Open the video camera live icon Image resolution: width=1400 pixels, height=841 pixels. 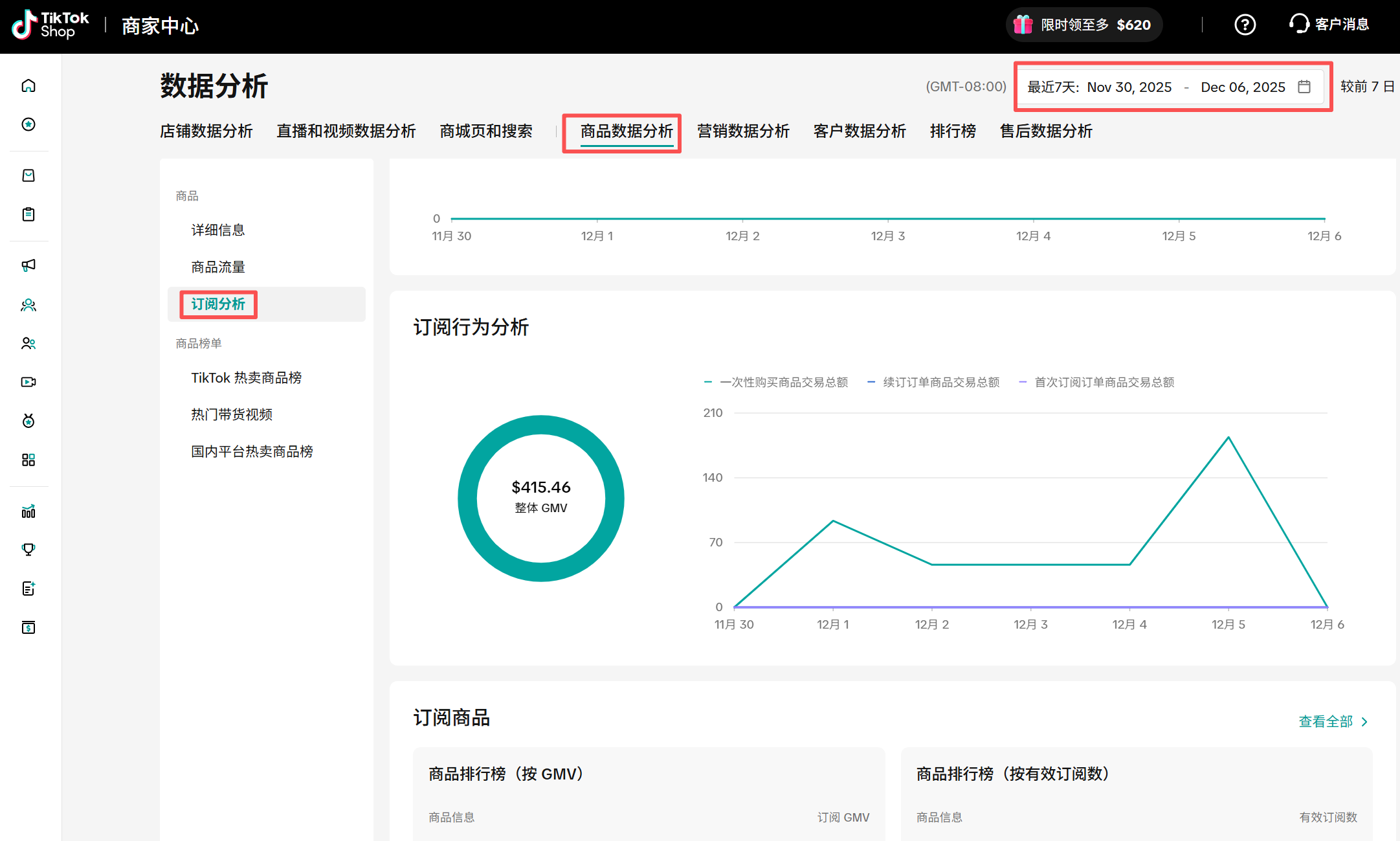[x=28, y=382]
